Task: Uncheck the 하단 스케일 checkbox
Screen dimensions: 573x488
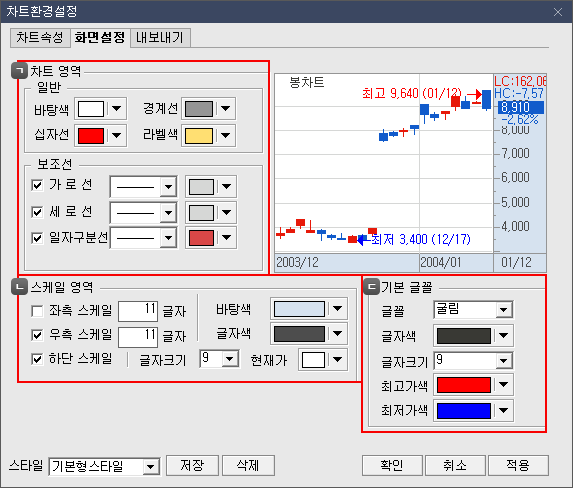Action: pos(37,359)
